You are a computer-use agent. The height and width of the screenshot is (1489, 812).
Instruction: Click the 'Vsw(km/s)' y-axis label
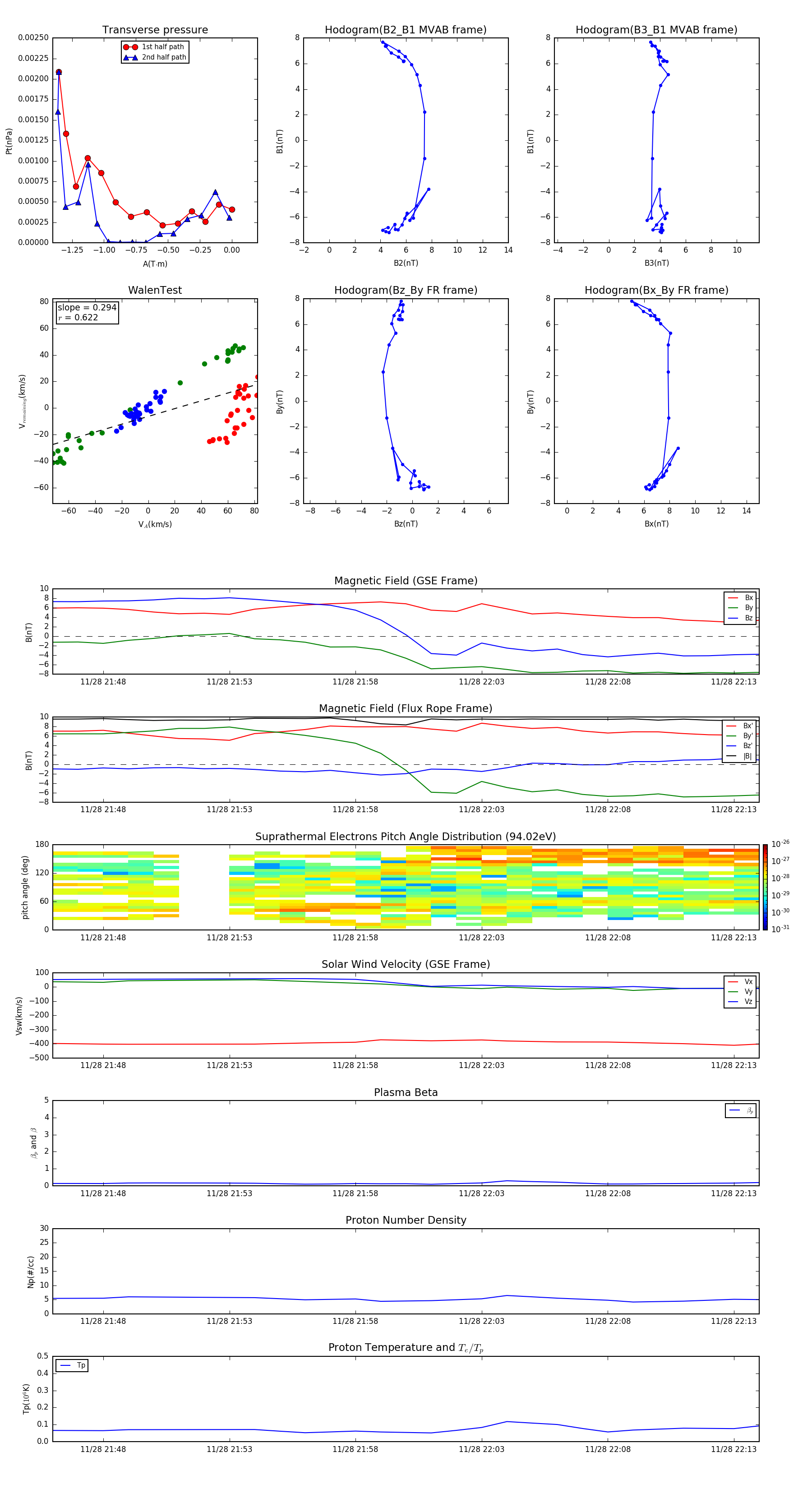(19, 1016)
